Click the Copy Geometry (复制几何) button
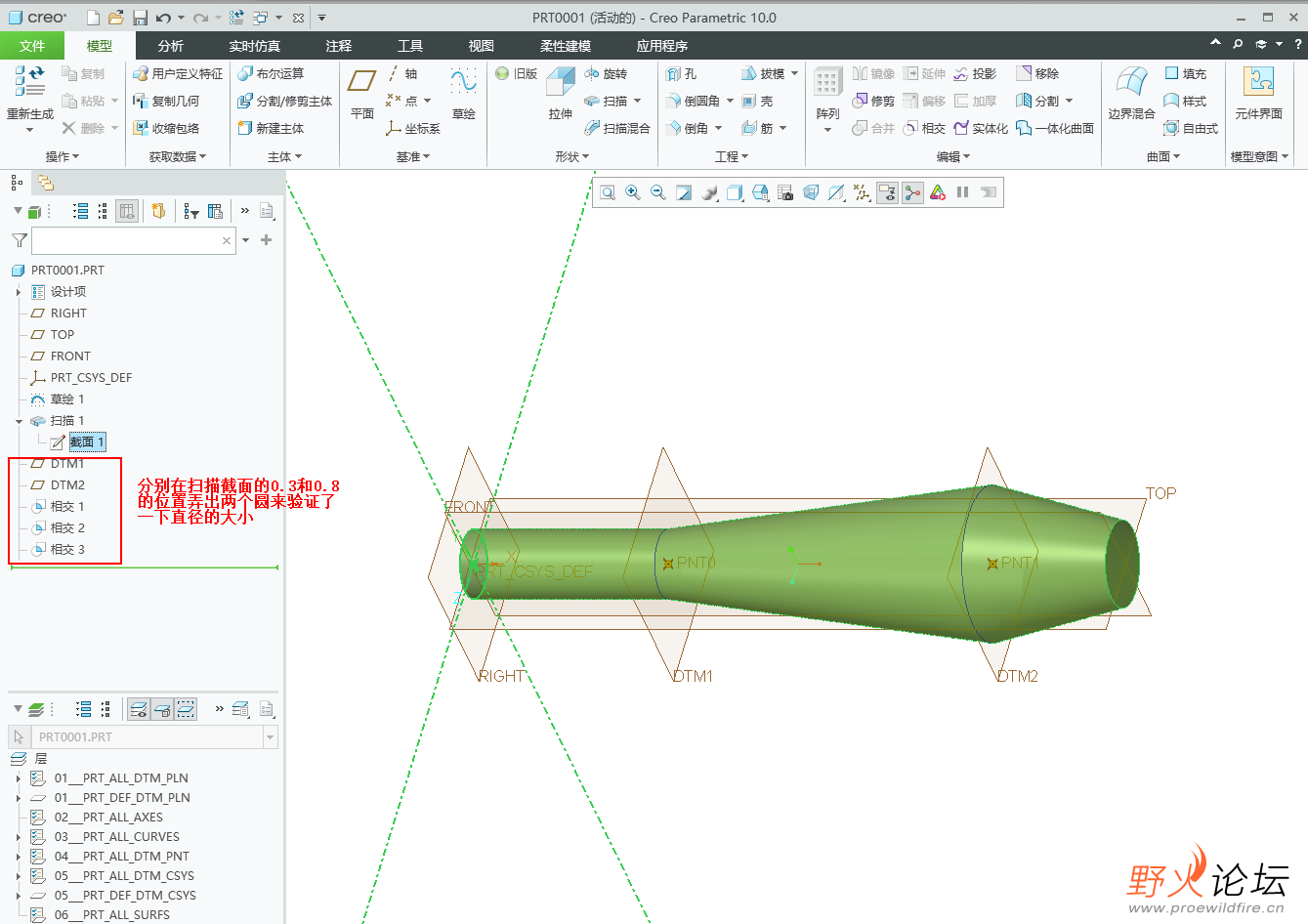Screen dimensions: 1308x924 coord(166,101)
